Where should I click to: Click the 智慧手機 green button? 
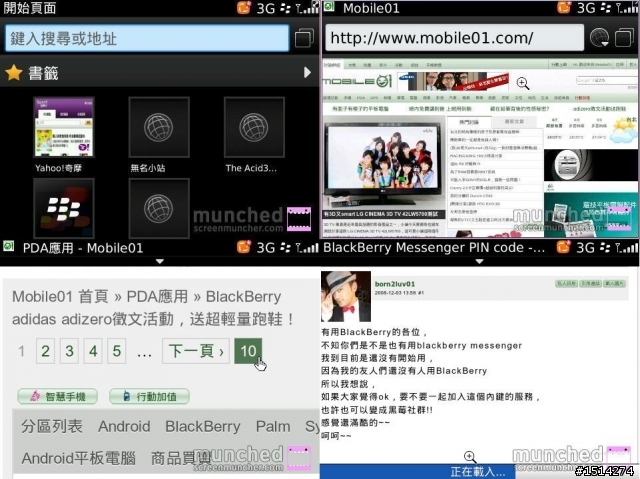click(x=58, y=396)
